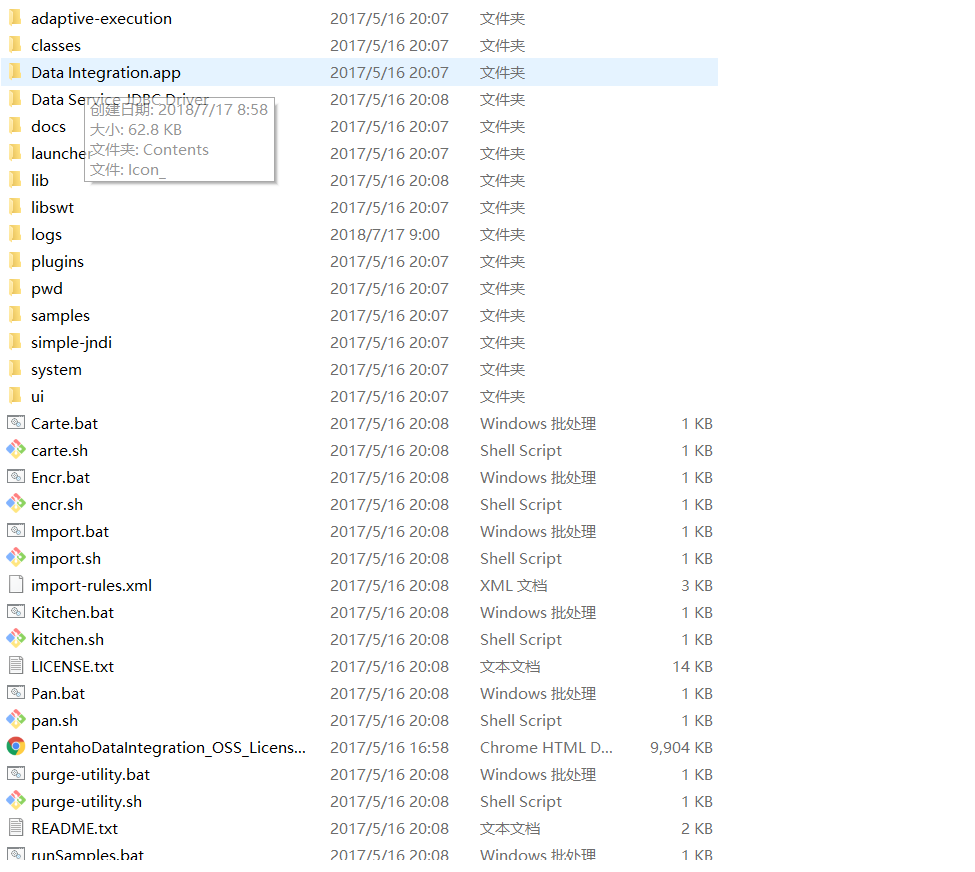Image resolution: width=975 pixels, height=872 pixels.
Task: Select the file name Carte.bat
Action: click(65, 424)
